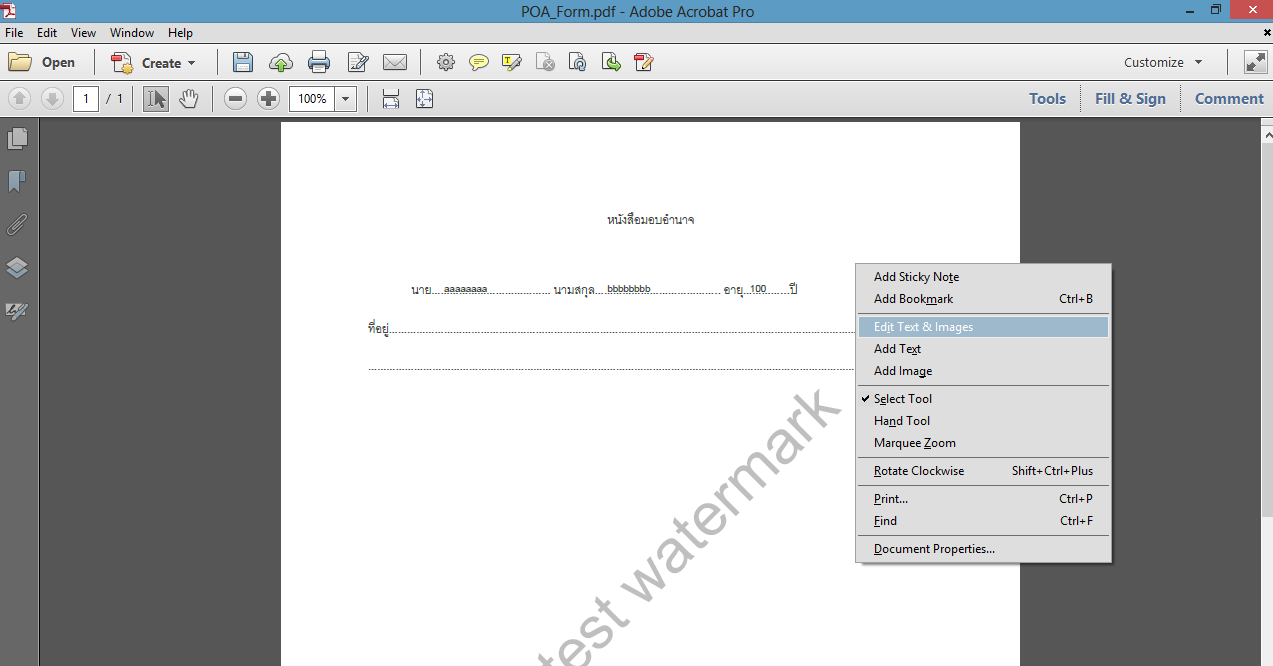Click the delete page toolbar icon
1273x666 pixels.
pyautogui.click(x=545, y=62)
